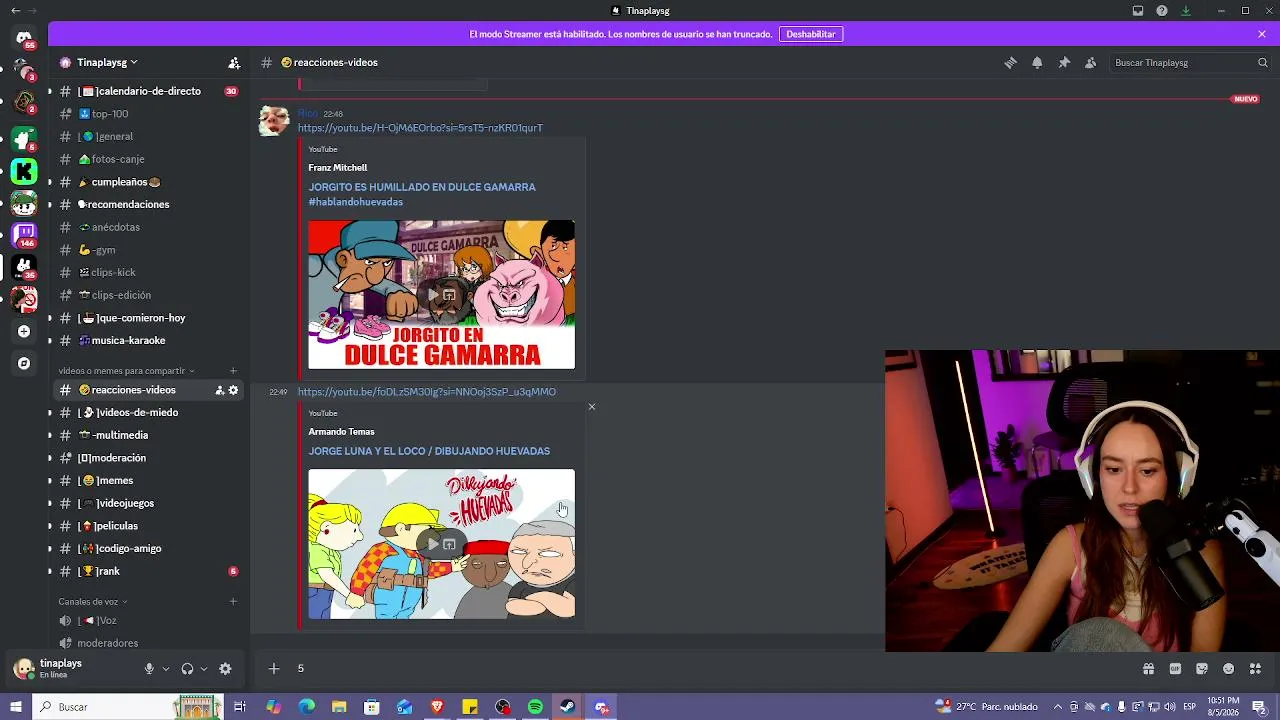Attach a file with the plus button
This screenshot has width=1280, height=720.
click(274, 669)
